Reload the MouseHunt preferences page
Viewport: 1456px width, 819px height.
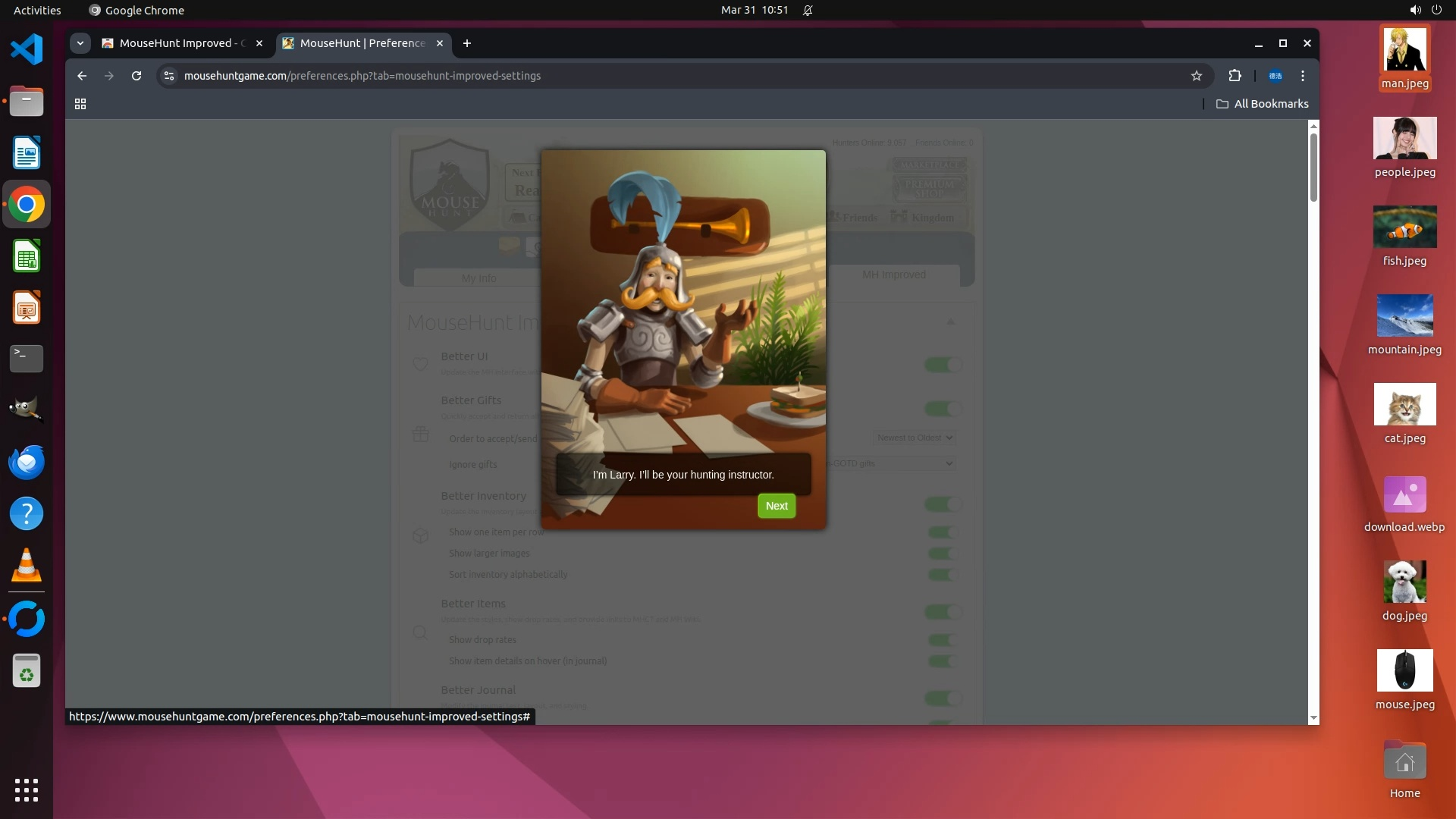pos(136,76)
